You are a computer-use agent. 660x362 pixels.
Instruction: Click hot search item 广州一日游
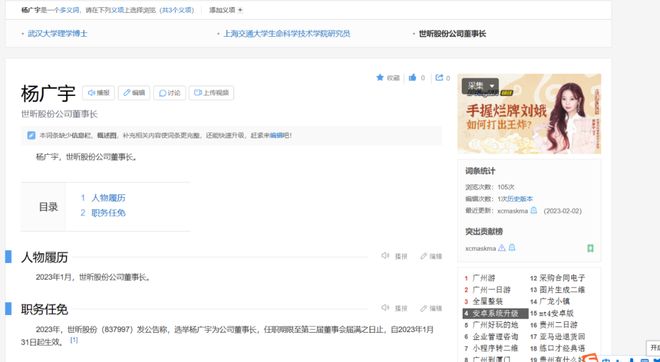(492, 290)
